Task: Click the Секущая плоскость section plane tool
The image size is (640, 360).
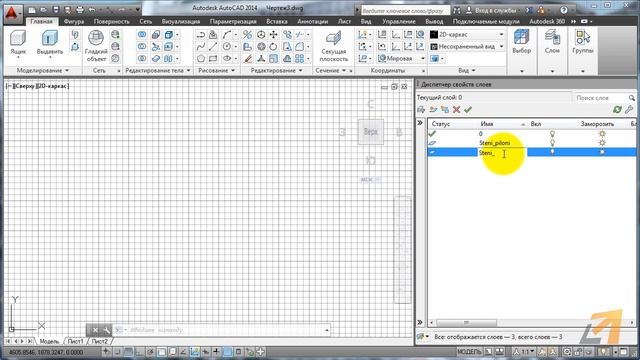Action: (333, 46)
